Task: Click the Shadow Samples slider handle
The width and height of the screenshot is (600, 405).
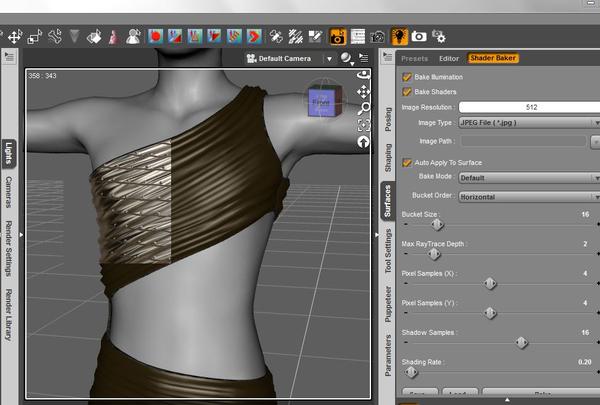Action: (521, 343)
